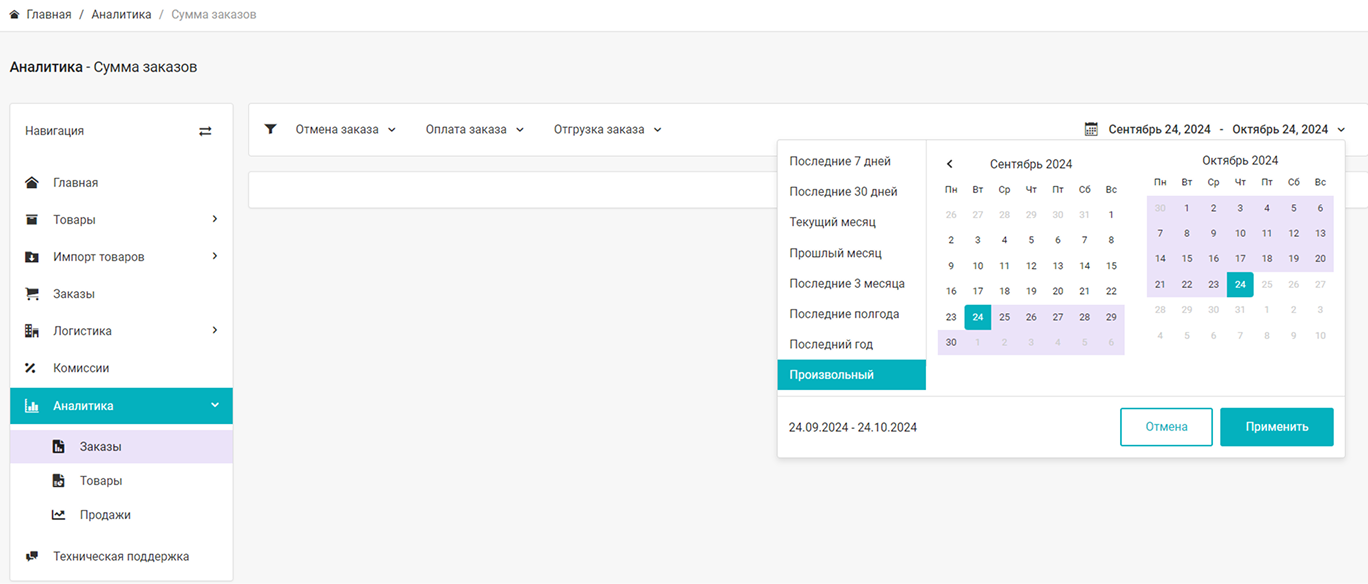Open the date range picker dropdown
The width and height of the screenshot is (1368, 584).
[1216, 129]
